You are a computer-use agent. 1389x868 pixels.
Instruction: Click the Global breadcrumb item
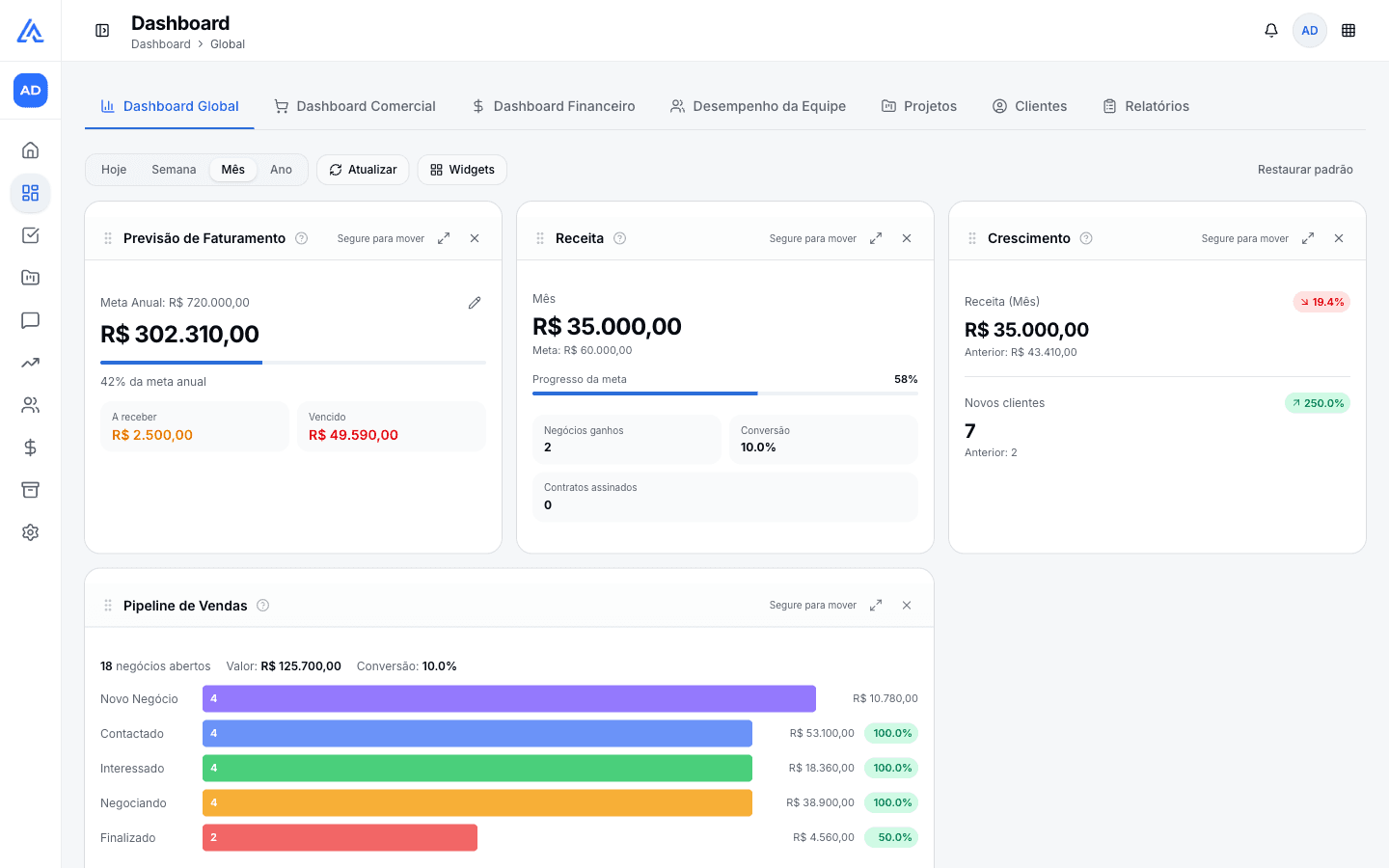(228, 44)
